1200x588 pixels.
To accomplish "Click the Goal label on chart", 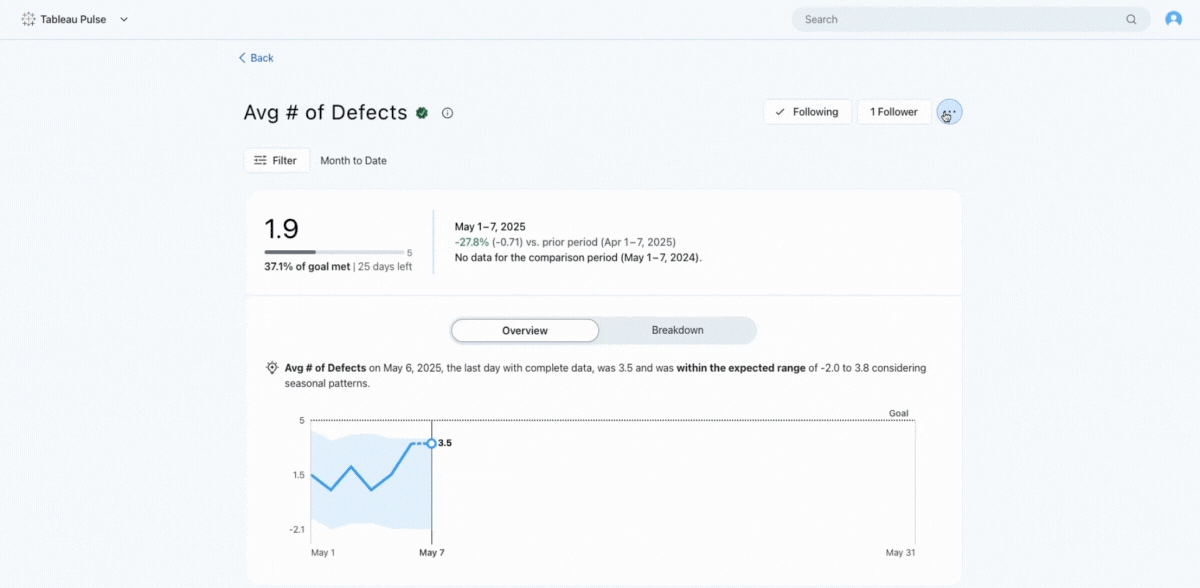I will pos(898,413).
